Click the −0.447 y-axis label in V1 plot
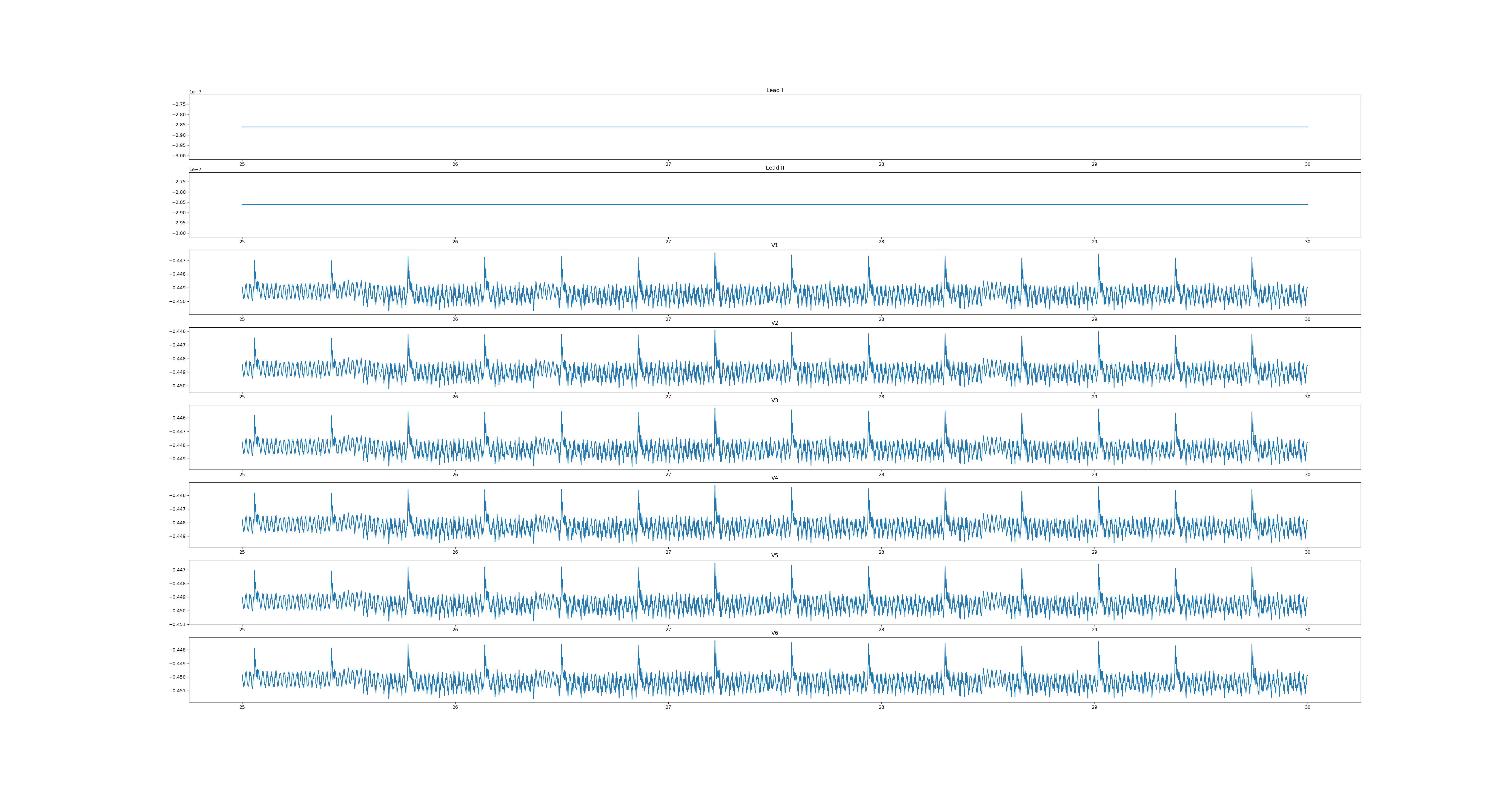 (178, 261)
